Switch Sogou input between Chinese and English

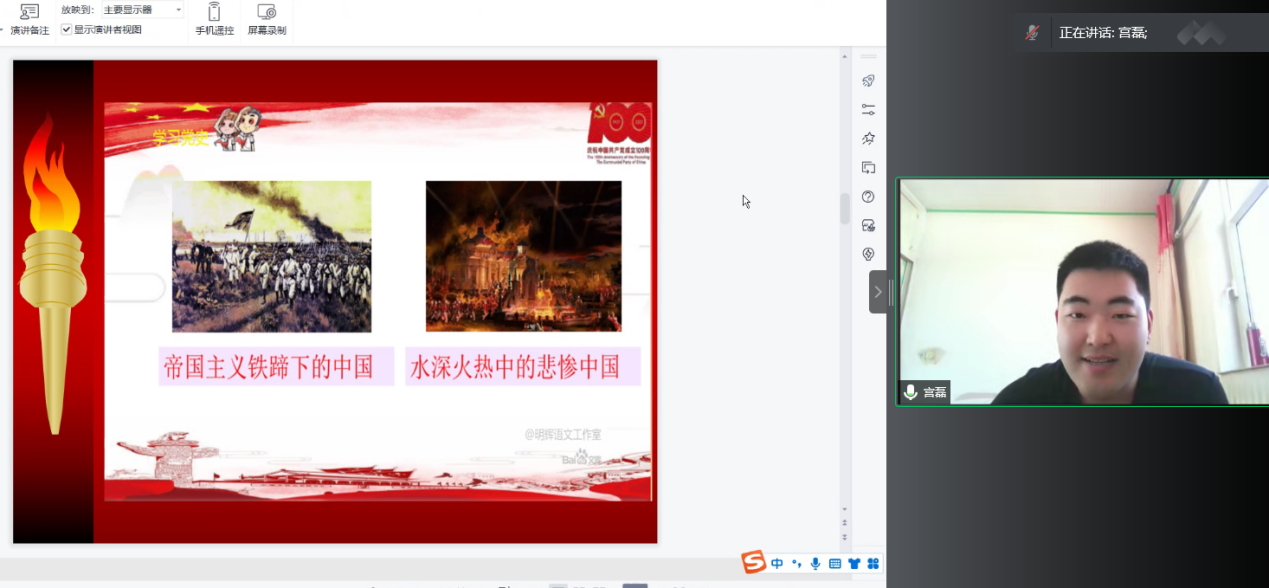pyautogui.click(x=777, y=562)
